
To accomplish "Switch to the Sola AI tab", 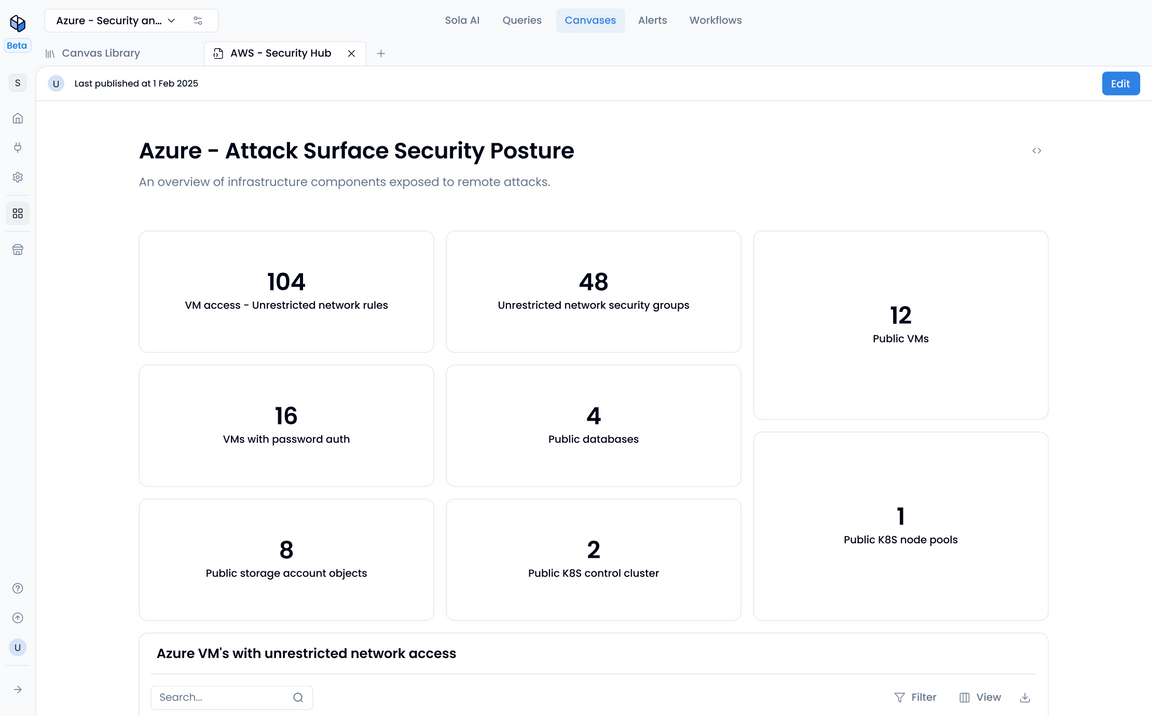I will tap(462, 21).
